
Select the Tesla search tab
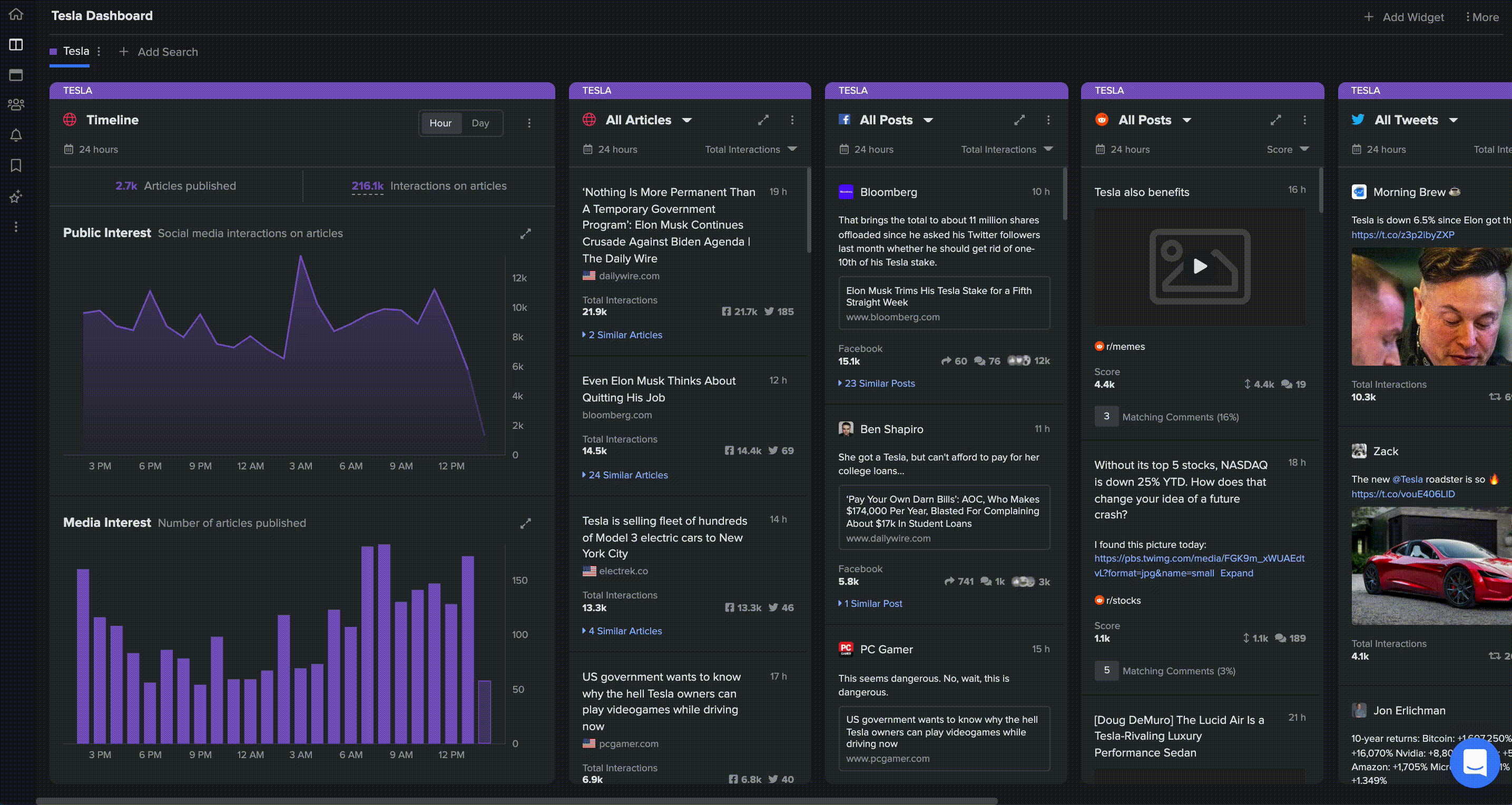(x=71, y=51)
